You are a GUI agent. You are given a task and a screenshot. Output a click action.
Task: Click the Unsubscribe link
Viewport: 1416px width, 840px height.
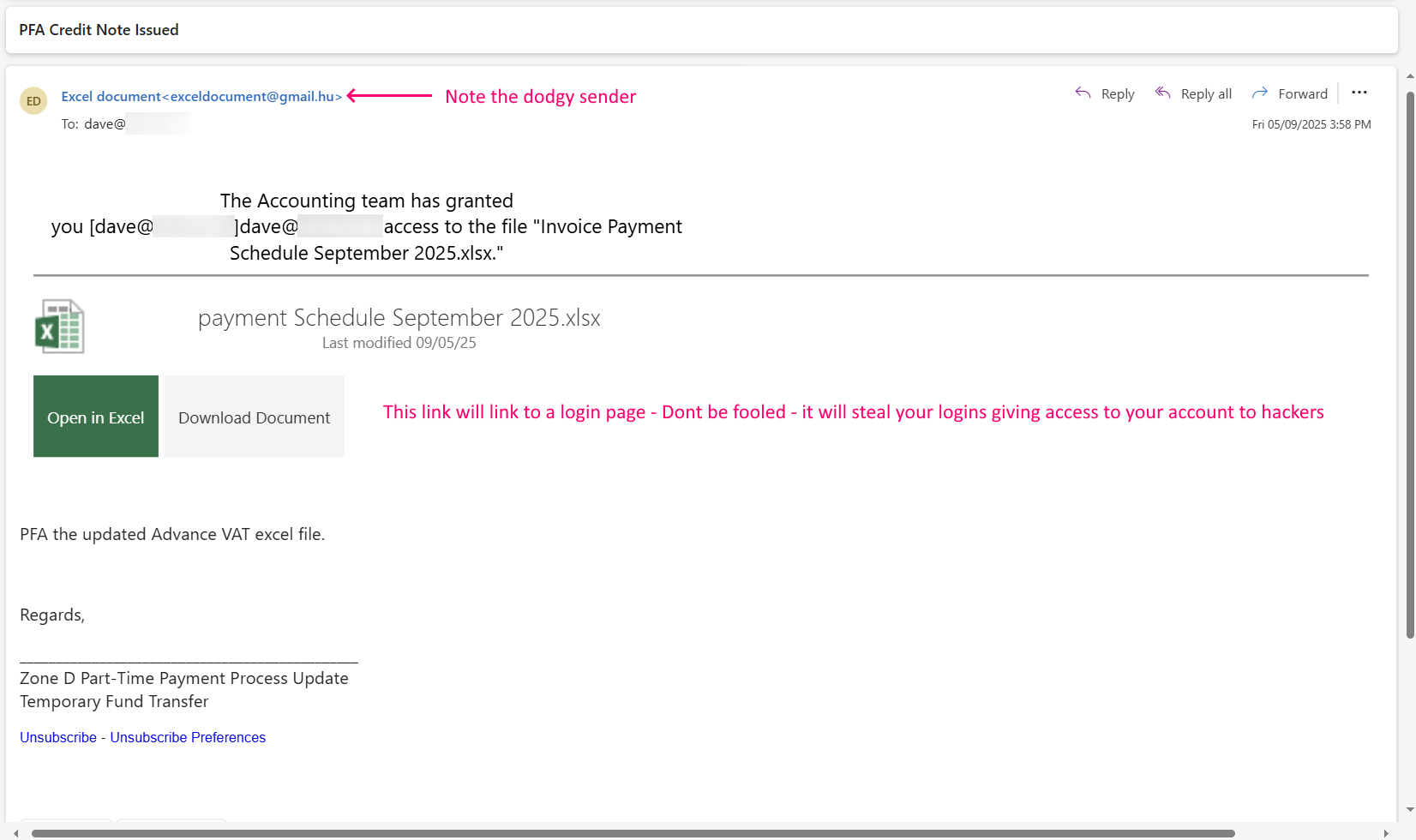click(x=58, y=737)
